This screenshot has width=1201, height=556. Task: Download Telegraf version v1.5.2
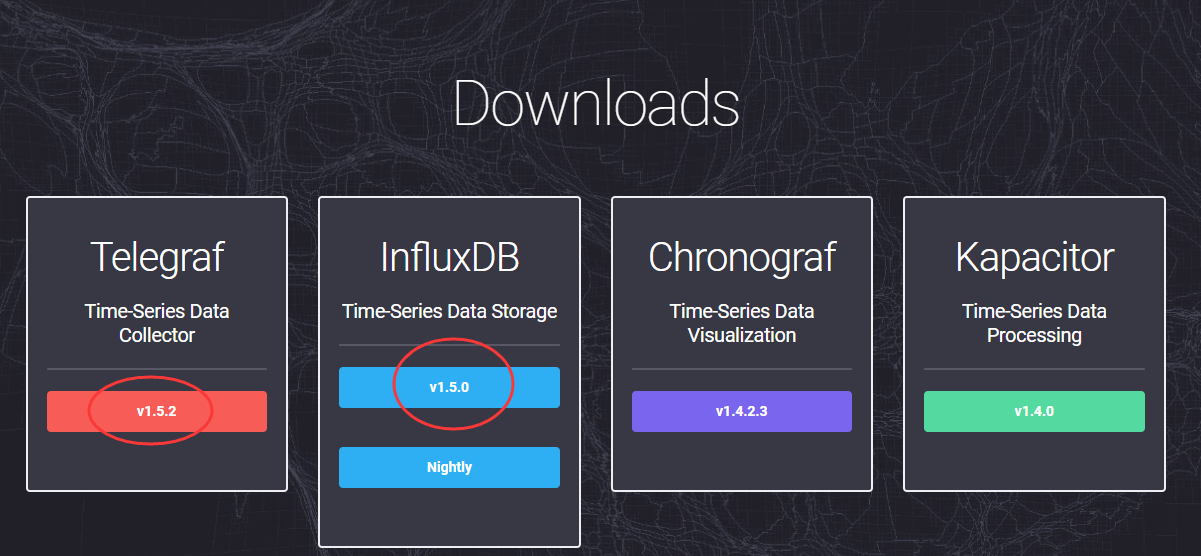click(x=157, y=411)
